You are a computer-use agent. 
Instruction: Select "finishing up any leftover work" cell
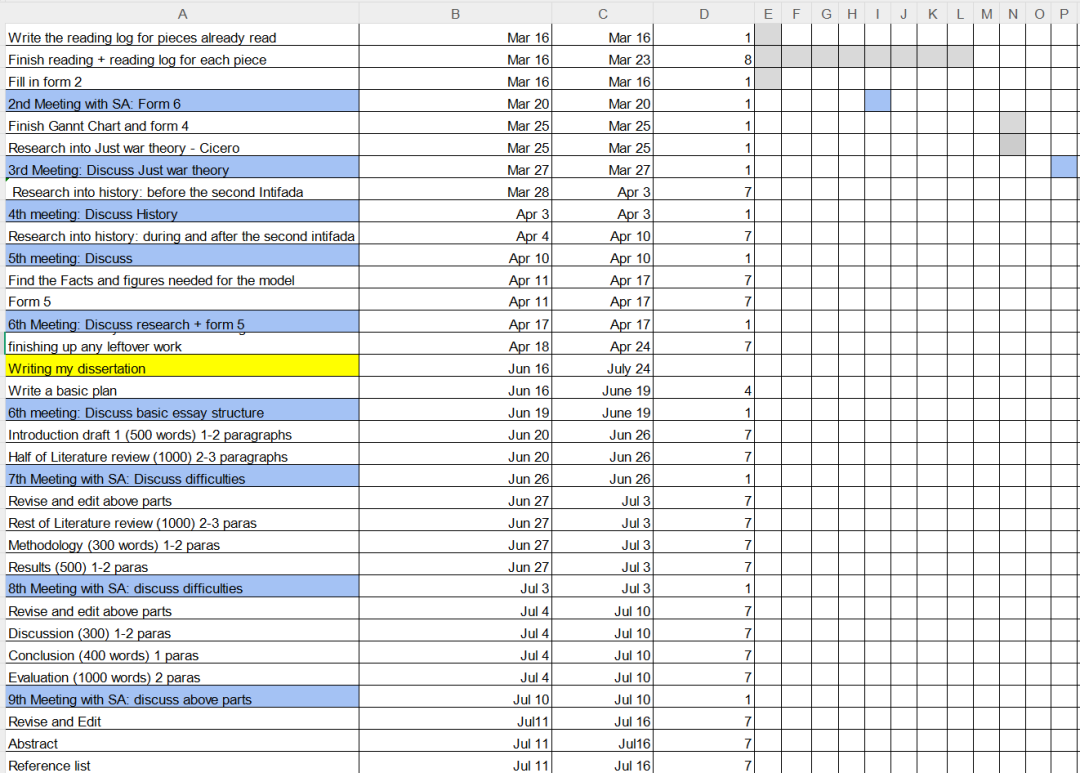tap(181, 347)
